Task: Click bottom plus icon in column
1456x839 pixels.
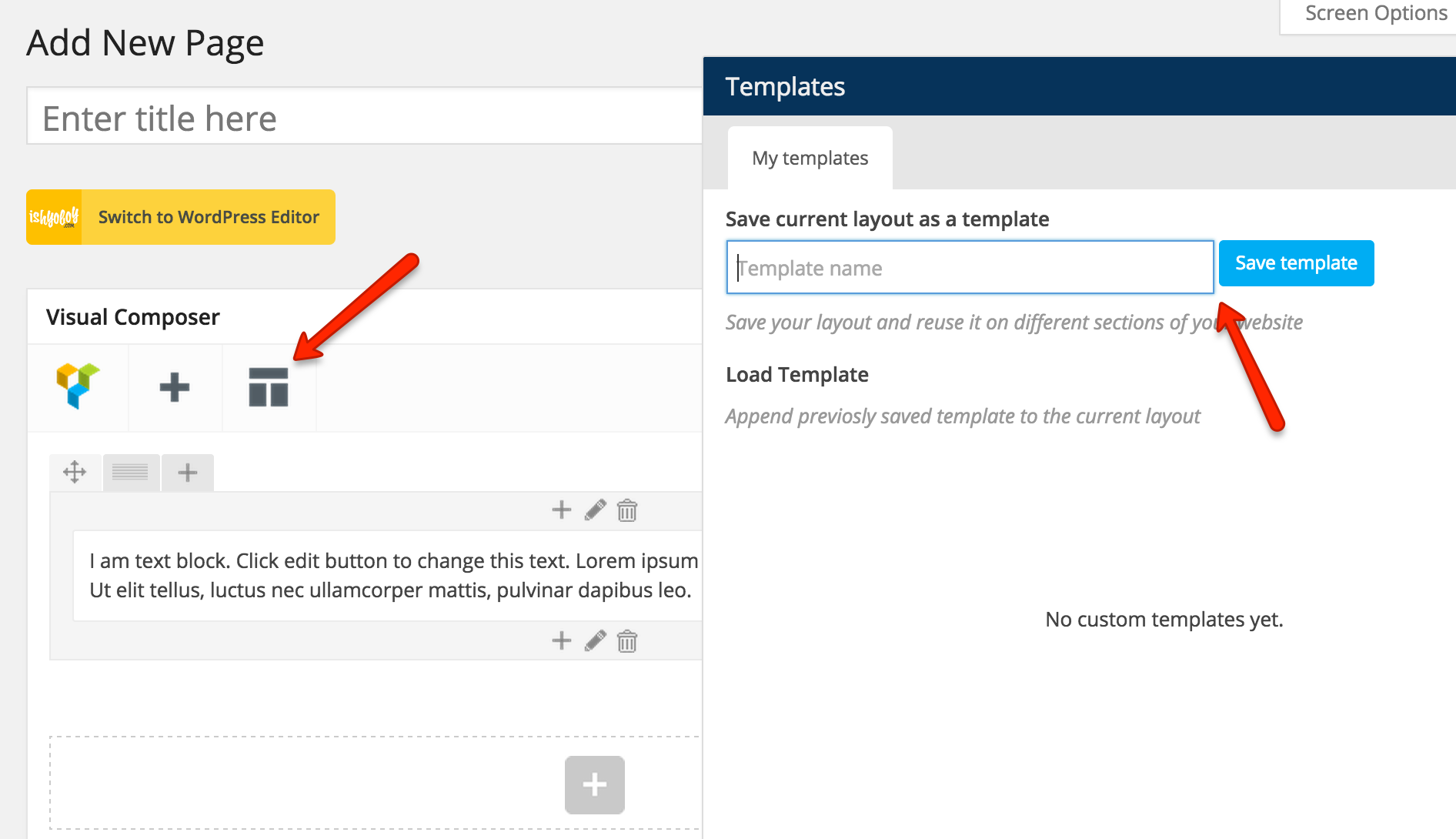Action: point(562,640)
